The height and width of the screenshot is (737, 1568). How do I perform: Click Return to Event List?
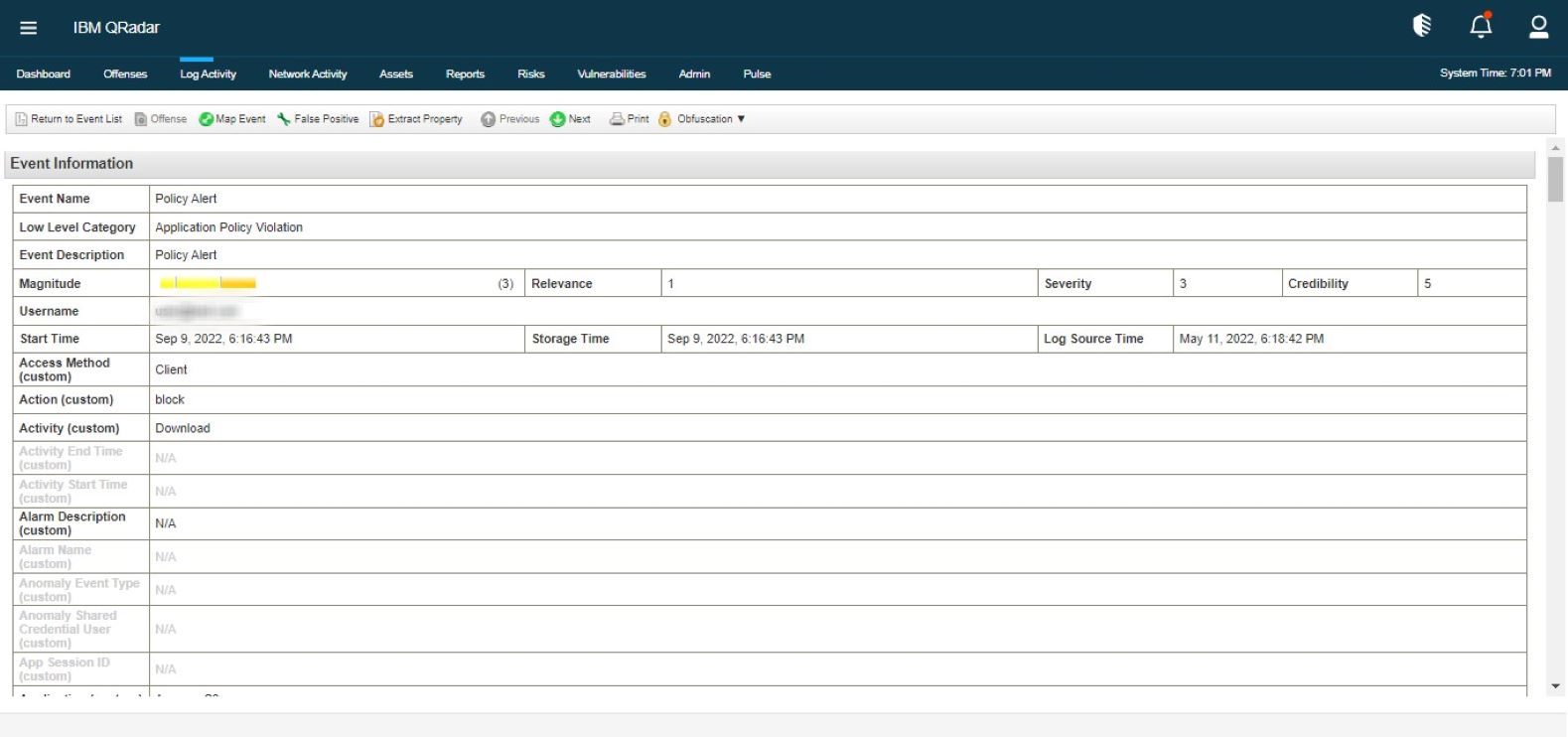(x=69, y=119)
